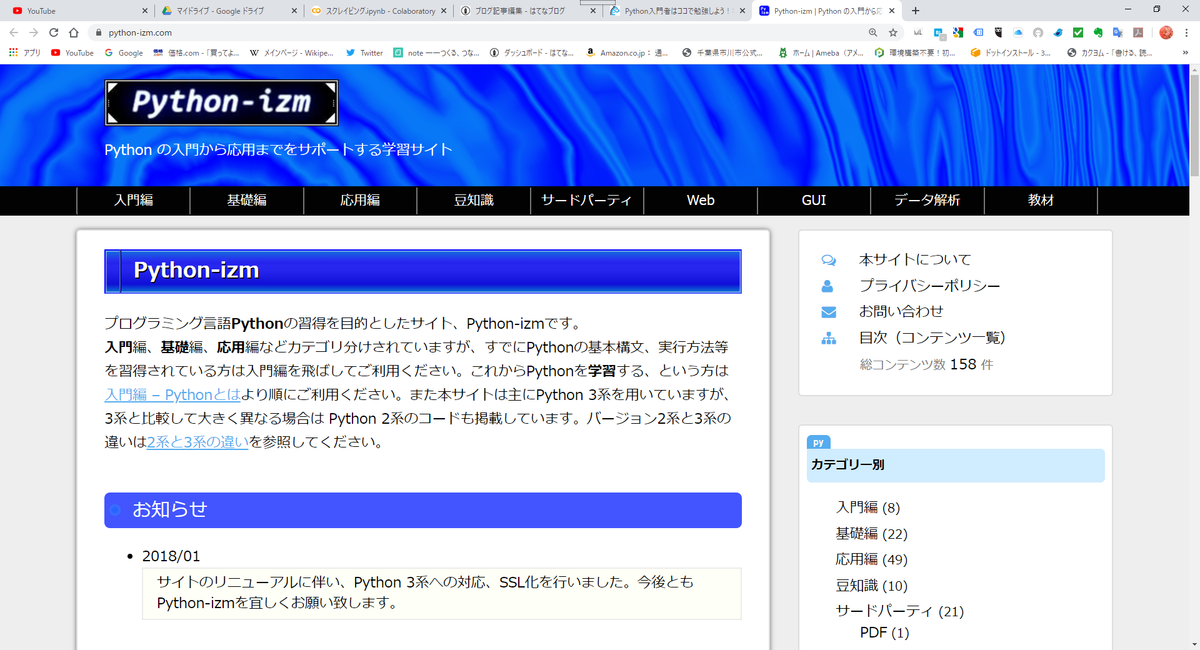Follow the 2系と3系の違い link
The image size is (1200, 650).
(x=197, y=441)
